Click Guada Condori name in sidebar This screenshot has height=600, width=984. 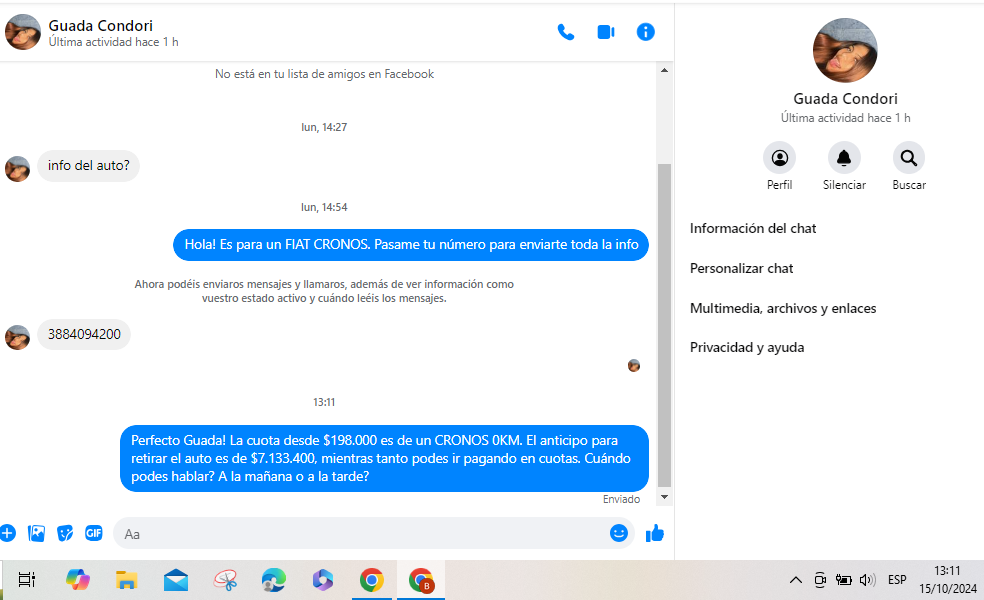click(x=845, y=99)
